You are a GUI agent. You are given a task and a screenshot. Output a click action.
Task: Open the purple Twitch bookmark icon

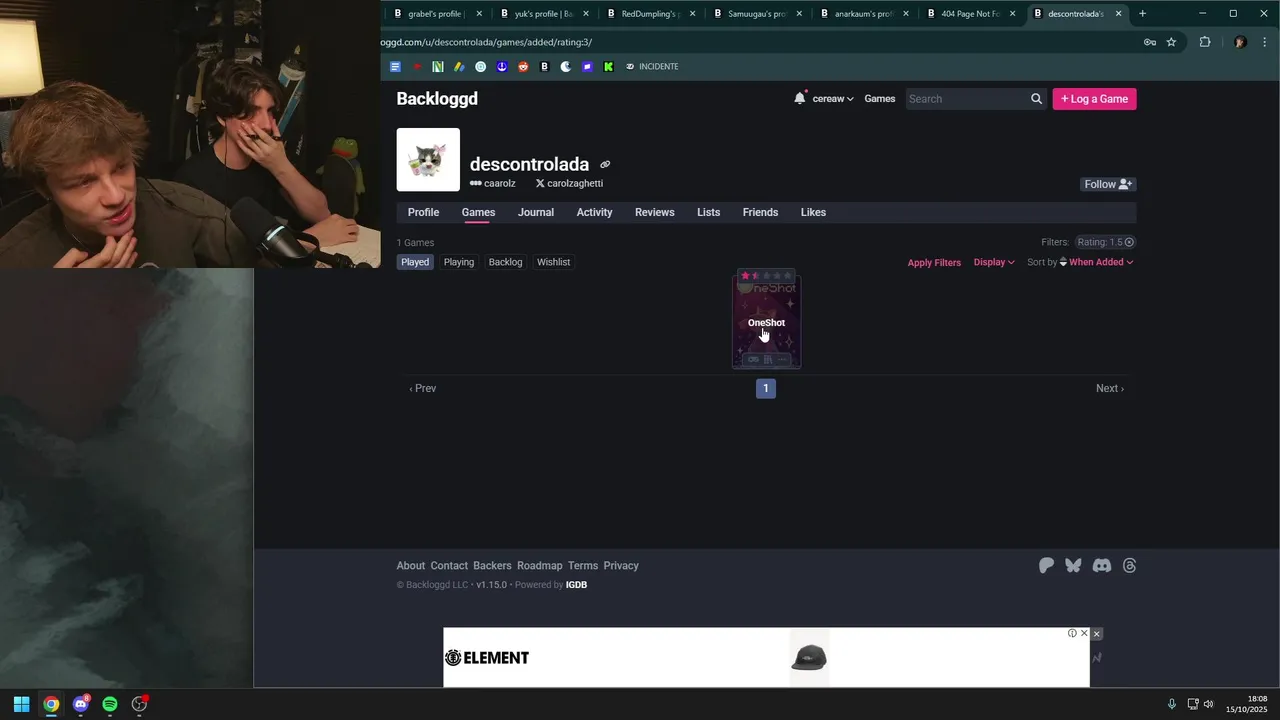pos(587,67)
